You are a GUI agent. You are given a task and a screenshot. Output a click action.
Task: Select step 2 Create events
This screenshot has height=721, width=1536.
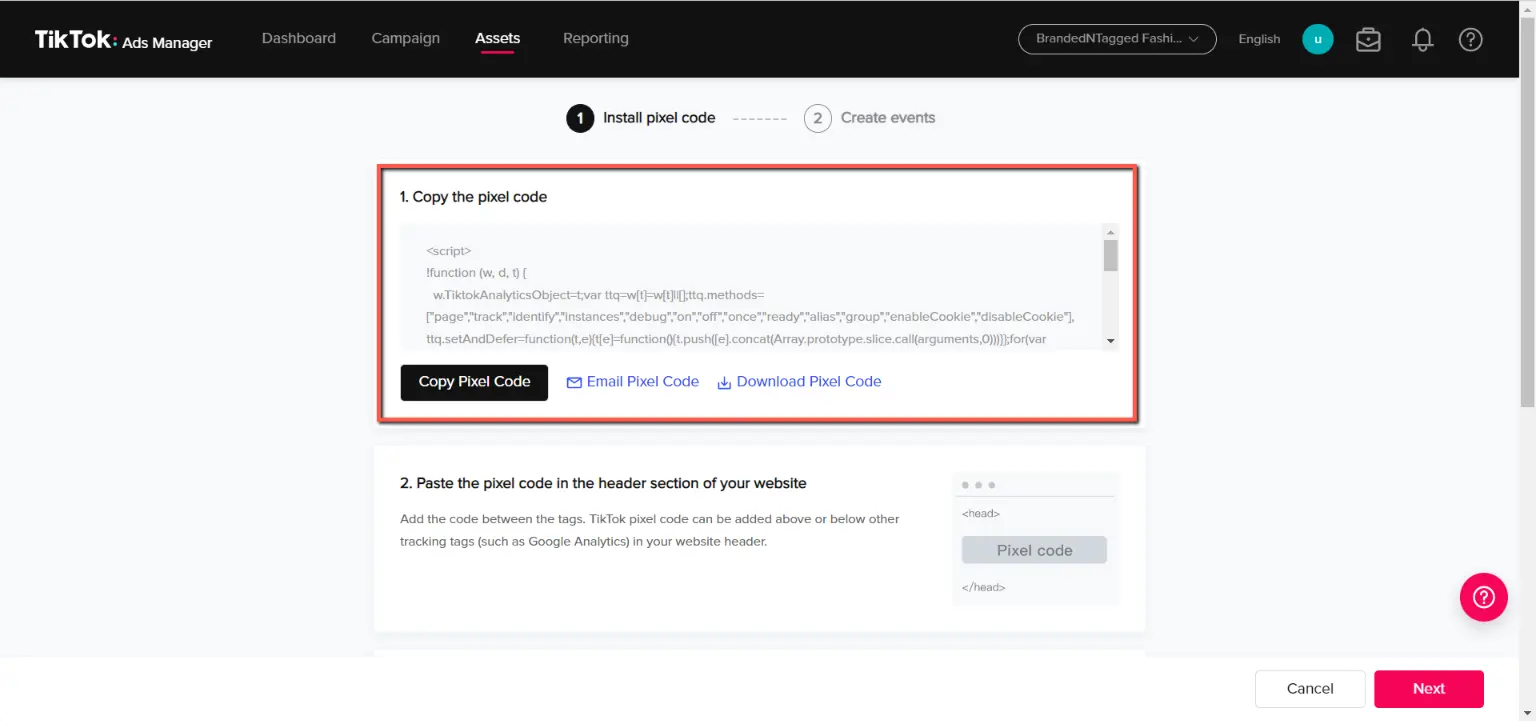tap(869, 118)
